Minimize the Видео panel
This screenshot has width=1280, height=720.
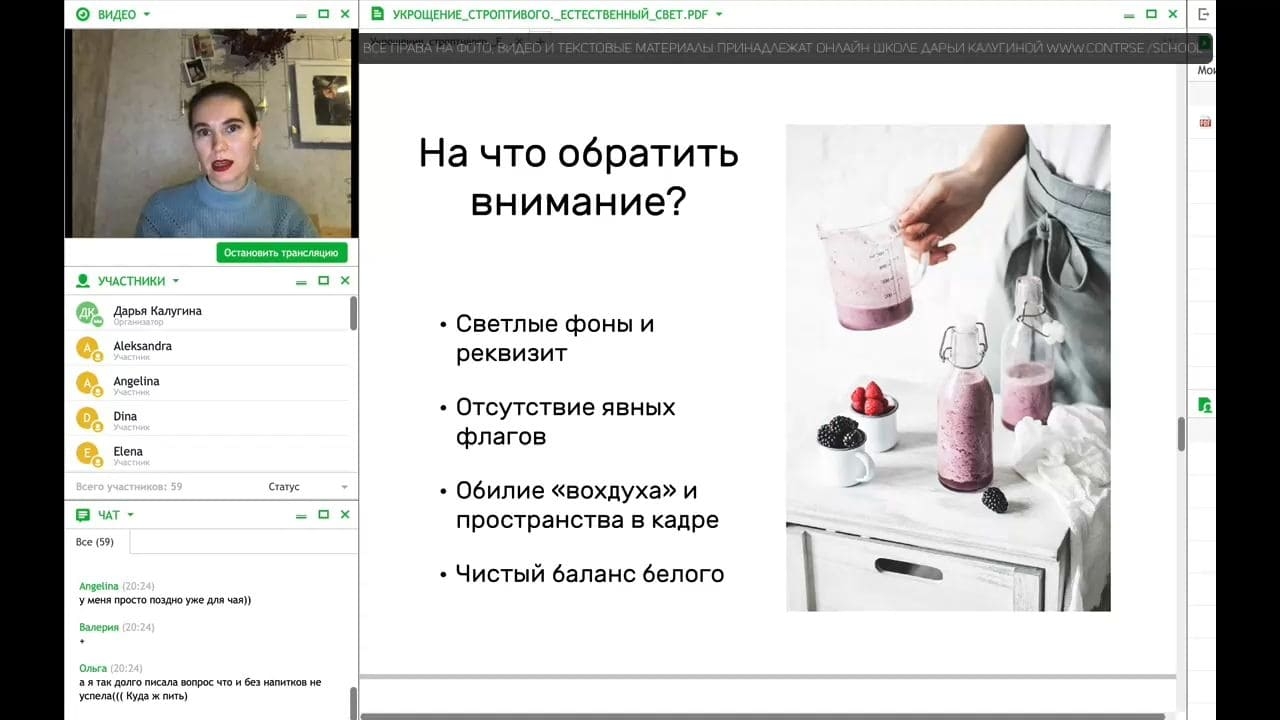(301, 15)
